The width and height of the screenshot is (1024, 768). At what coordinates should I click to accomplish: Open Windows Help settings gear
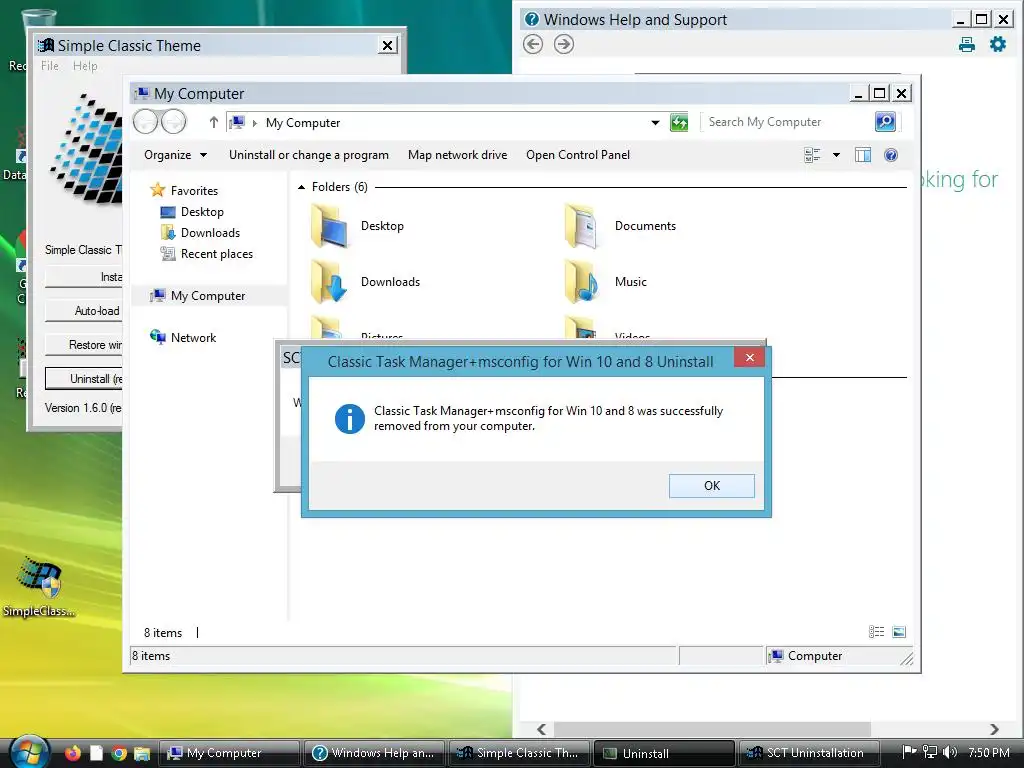(x=998, y=44)
